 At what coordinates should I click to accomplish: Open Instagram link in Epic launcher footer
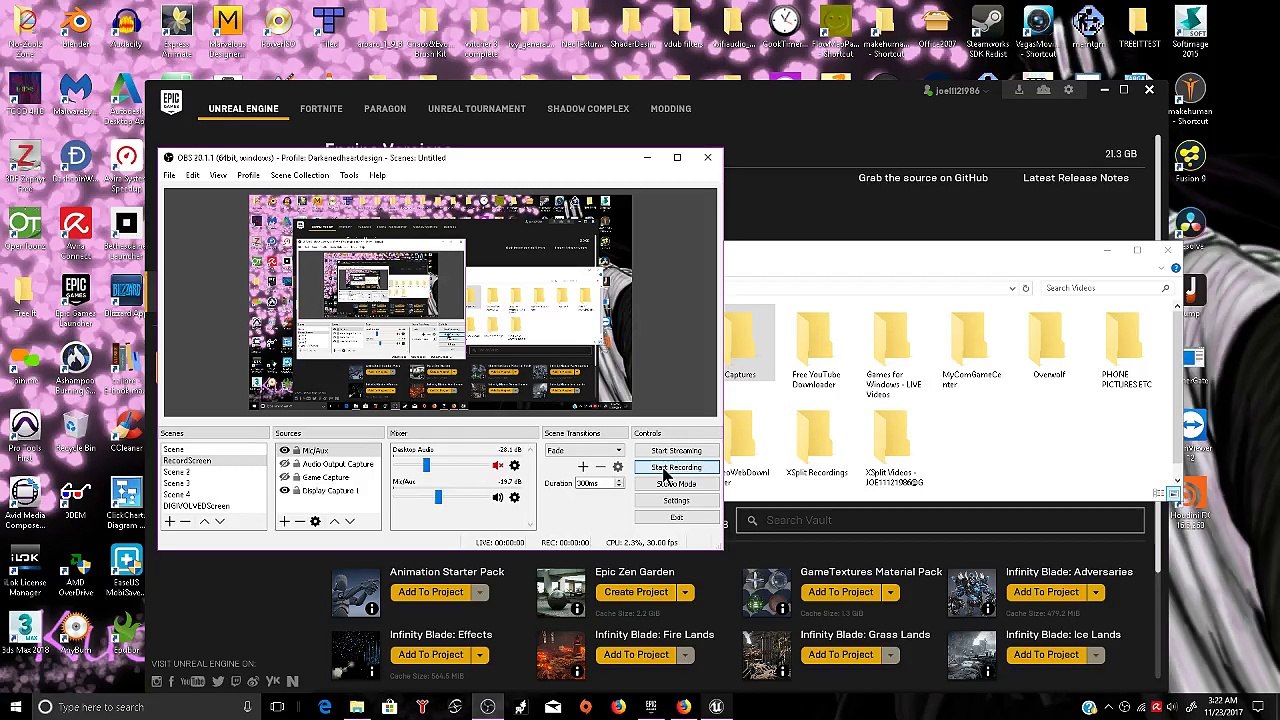[x=156, y=682]
